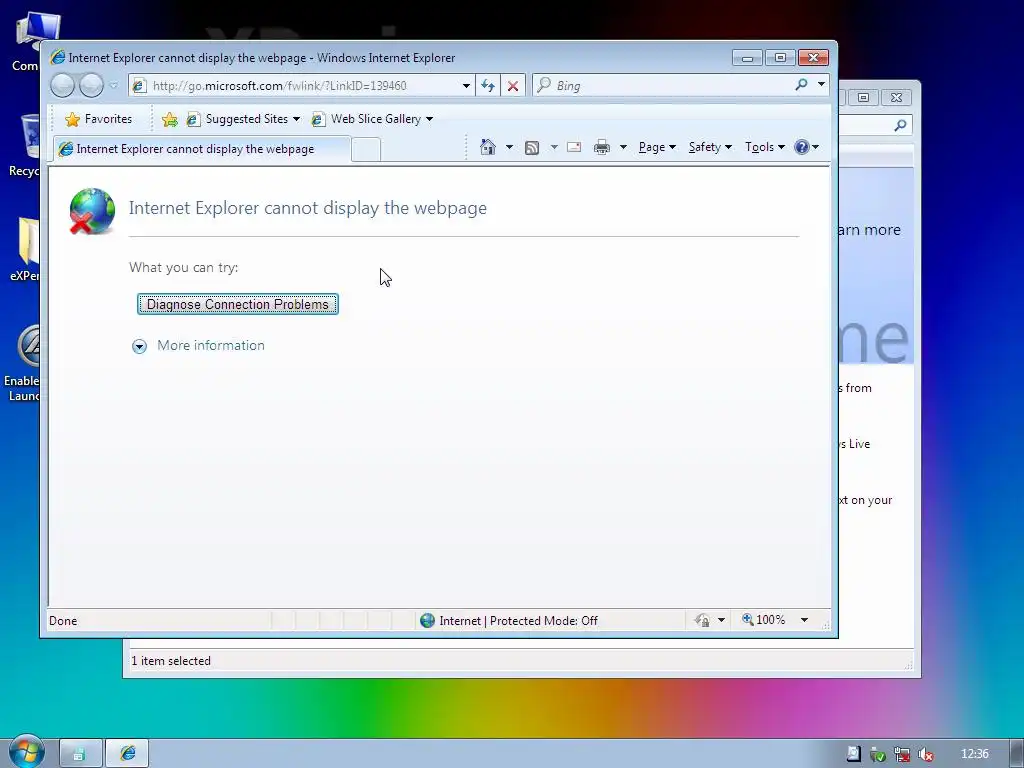
Task: Click the Forward navigation button
Action: pyautogui.click(x=91, y=86)
